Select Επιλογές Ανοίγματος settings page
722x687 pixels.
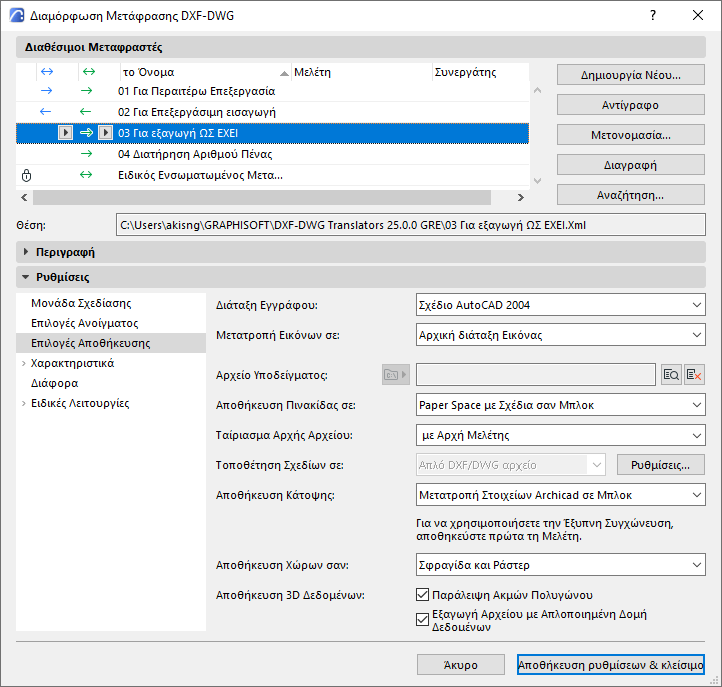84,323
